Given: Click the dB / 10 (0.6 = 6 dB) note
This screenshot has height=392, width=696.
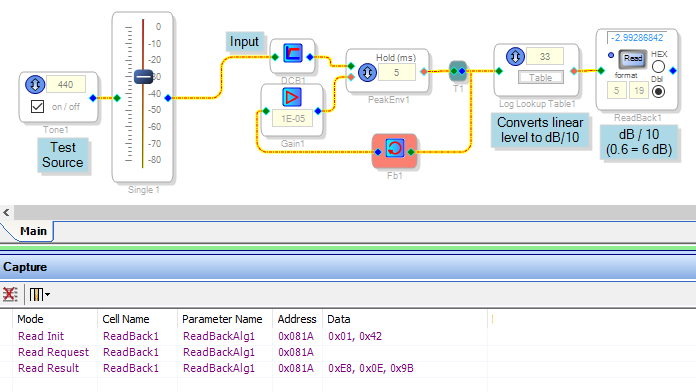Looking at the screenshot, I should click(x=639, y=142).
